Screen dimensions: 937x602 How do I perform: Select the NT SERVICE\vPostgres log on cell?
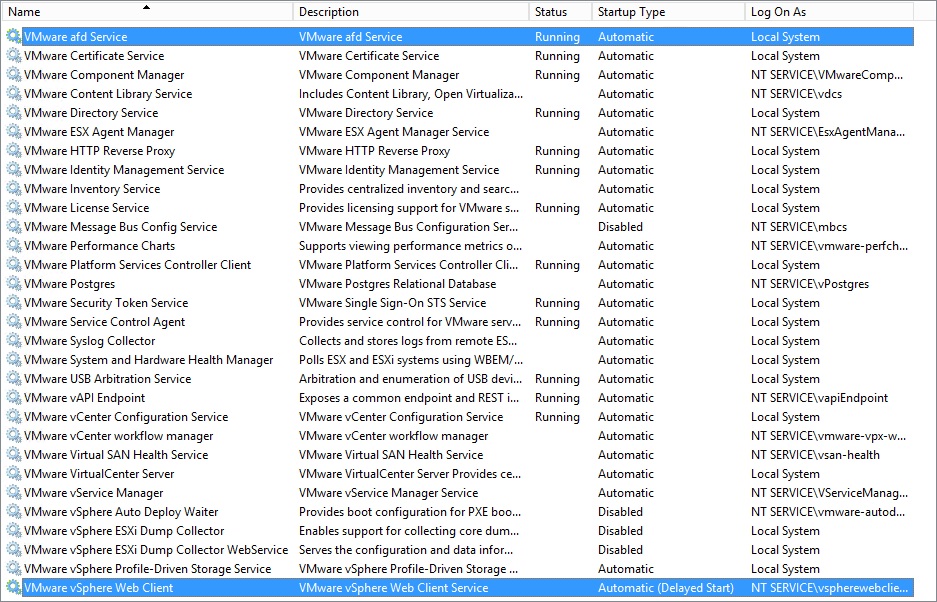point(810,284)
